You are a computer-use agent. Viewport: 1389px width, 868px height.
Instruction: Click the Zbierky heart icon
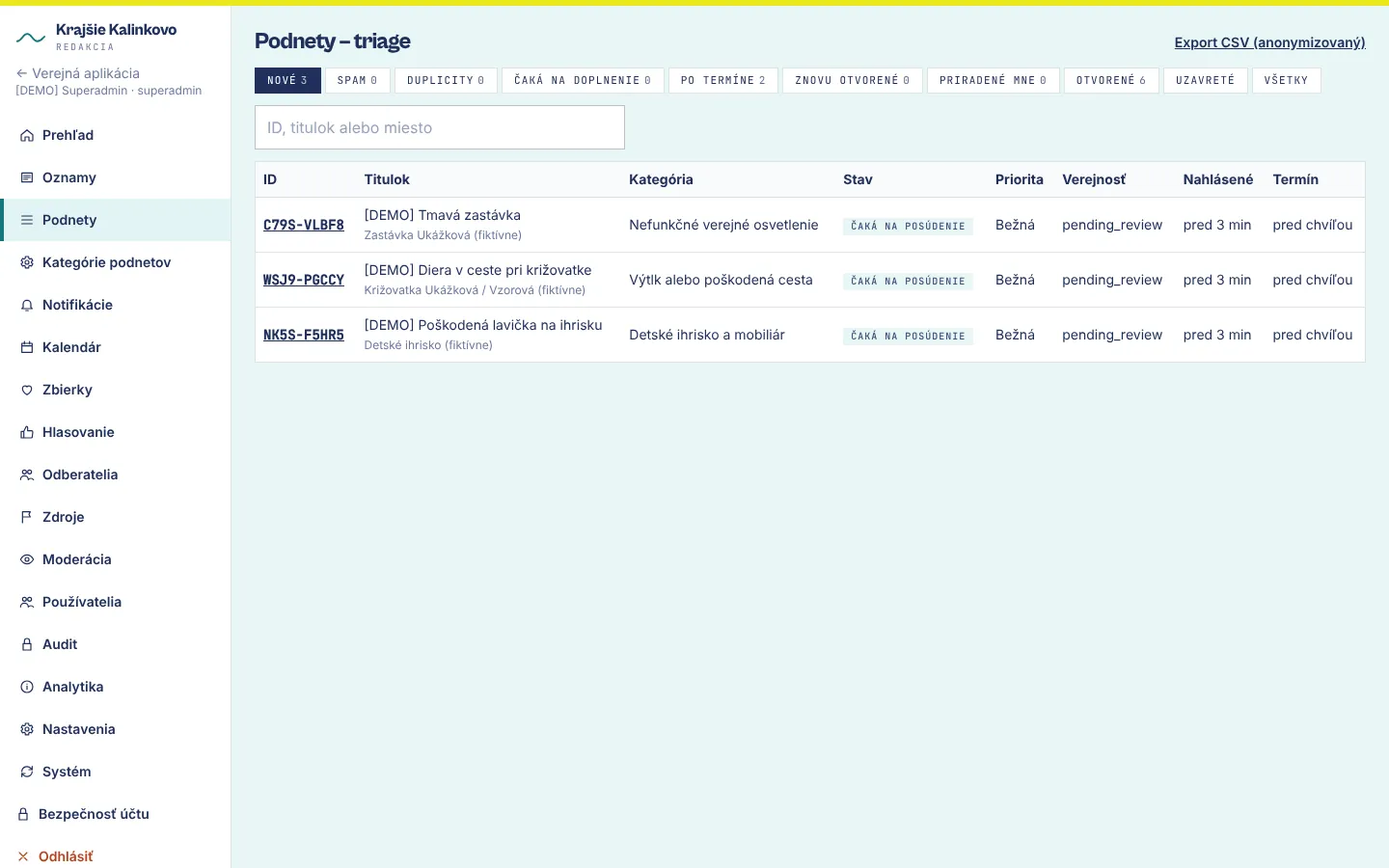click(27, 390)
